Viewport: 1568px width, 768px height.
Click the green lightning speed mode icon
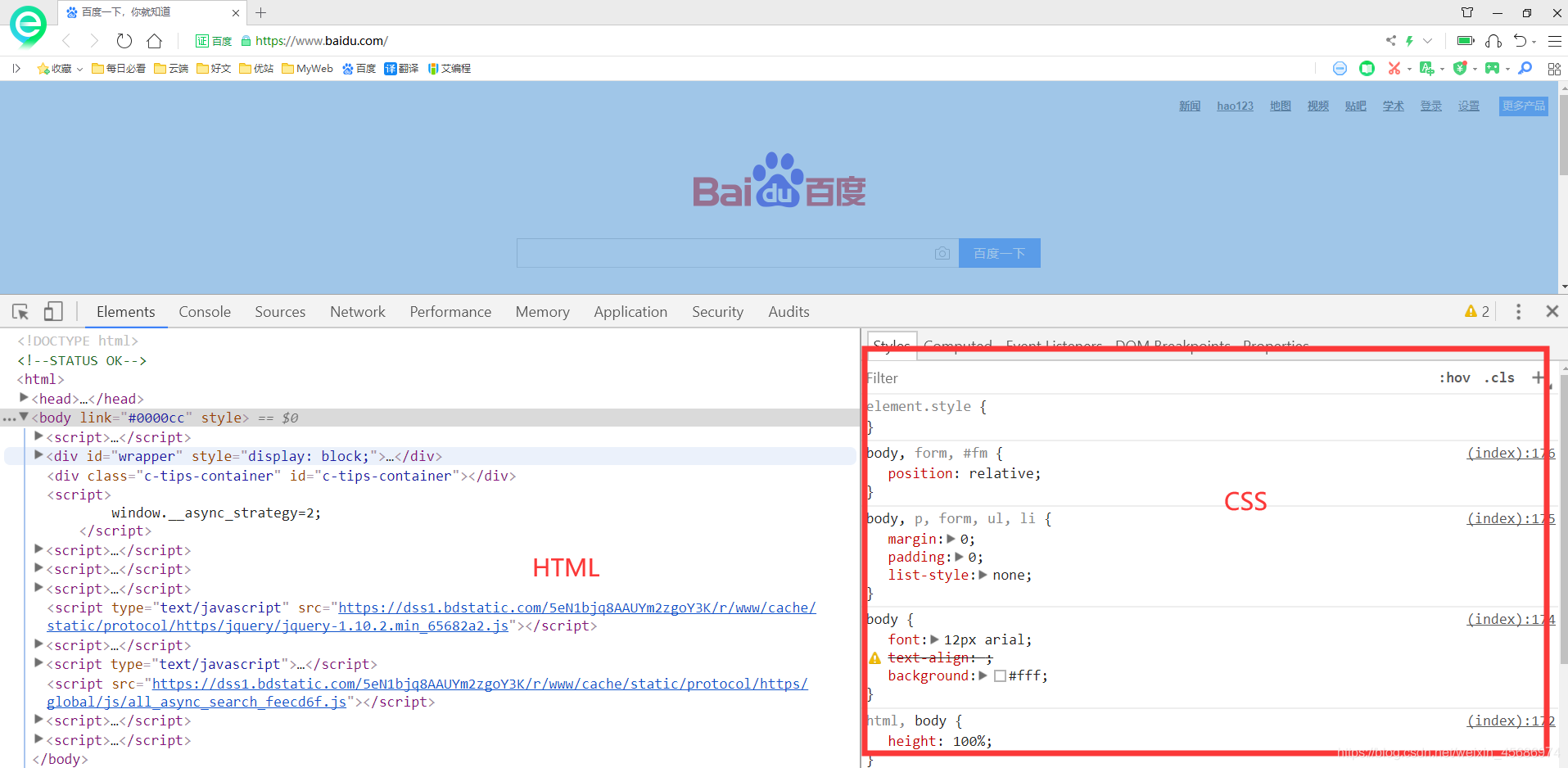pyautogui.click(x=1409, y=40)
